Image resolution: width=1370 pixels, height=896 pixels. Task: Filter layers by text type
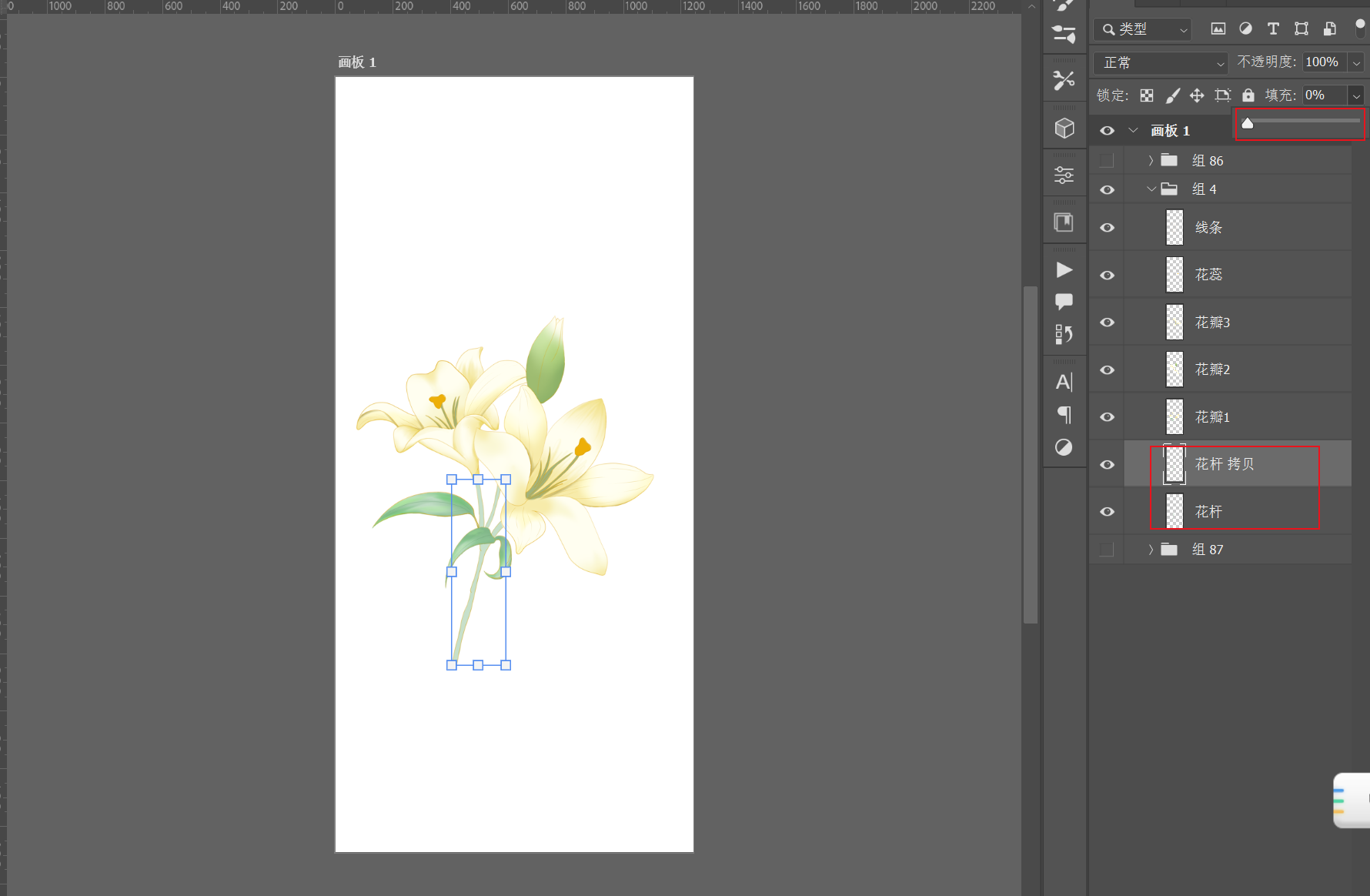pyautogui.click(x=1273, y=28)
